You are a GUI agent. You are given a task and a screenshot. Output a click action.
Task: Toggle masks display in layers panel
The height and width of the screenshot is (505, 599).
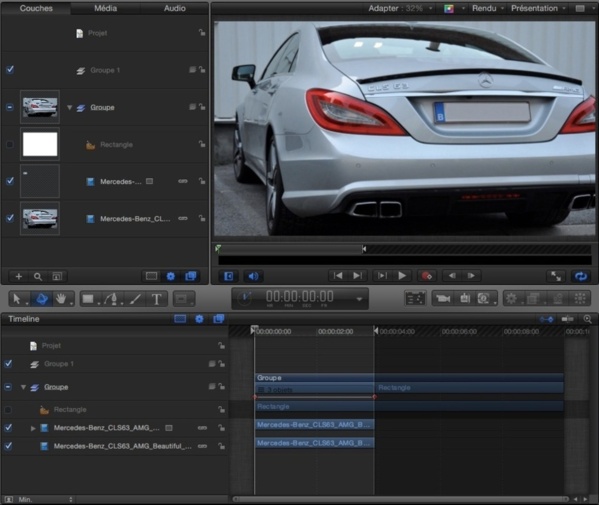pos(151,276)
